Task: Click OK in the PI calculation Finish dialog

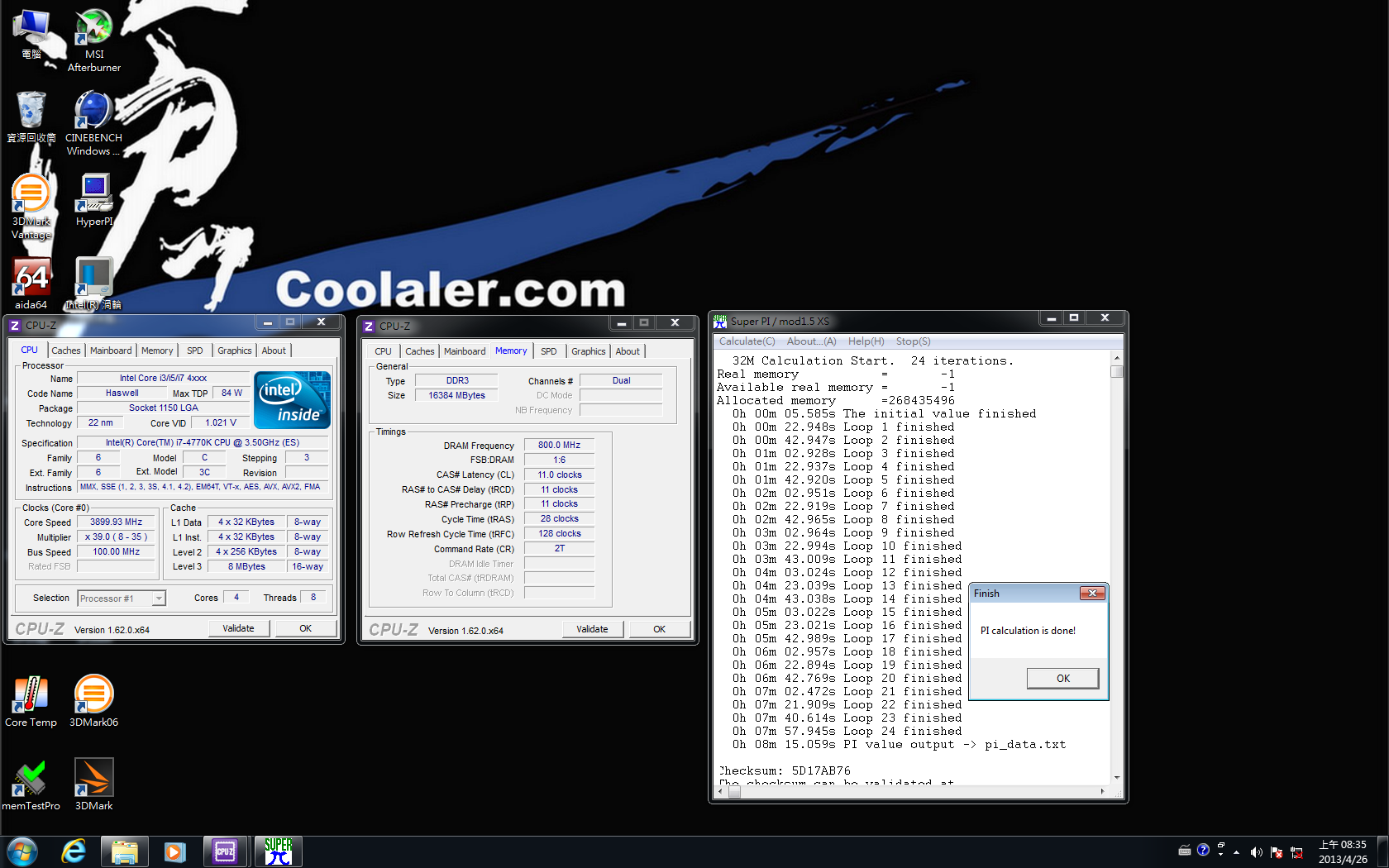Action: pyautogui.click(x=1062, y=678)
